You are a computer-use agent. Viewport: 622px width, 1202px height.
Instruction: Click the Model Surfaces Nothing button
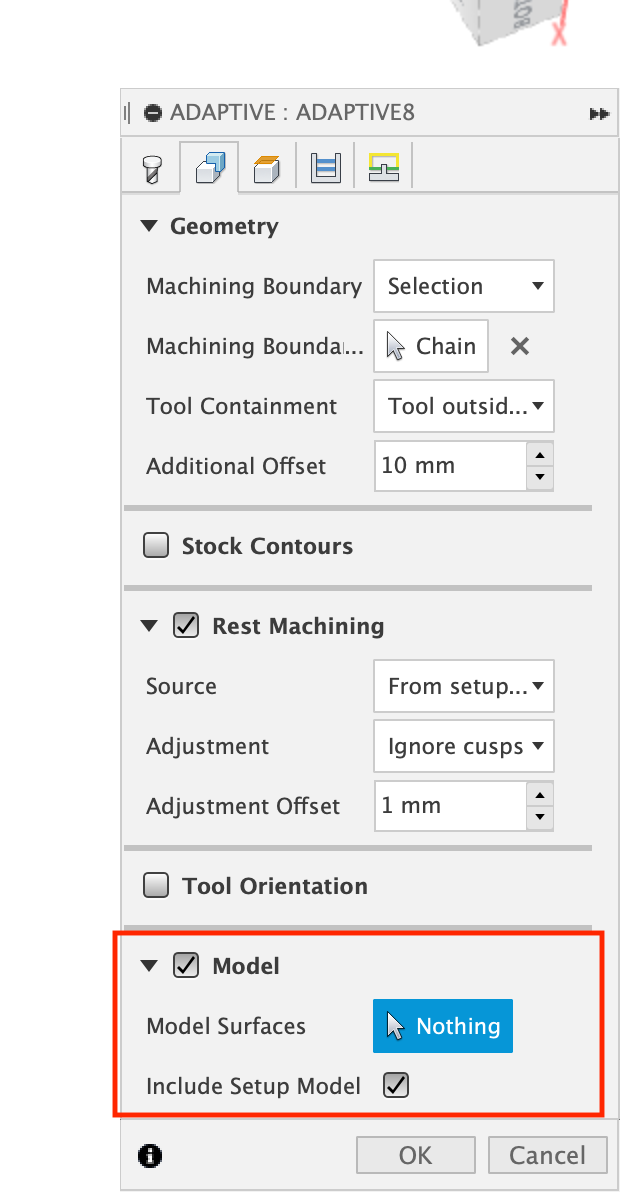pos(443,1026)
